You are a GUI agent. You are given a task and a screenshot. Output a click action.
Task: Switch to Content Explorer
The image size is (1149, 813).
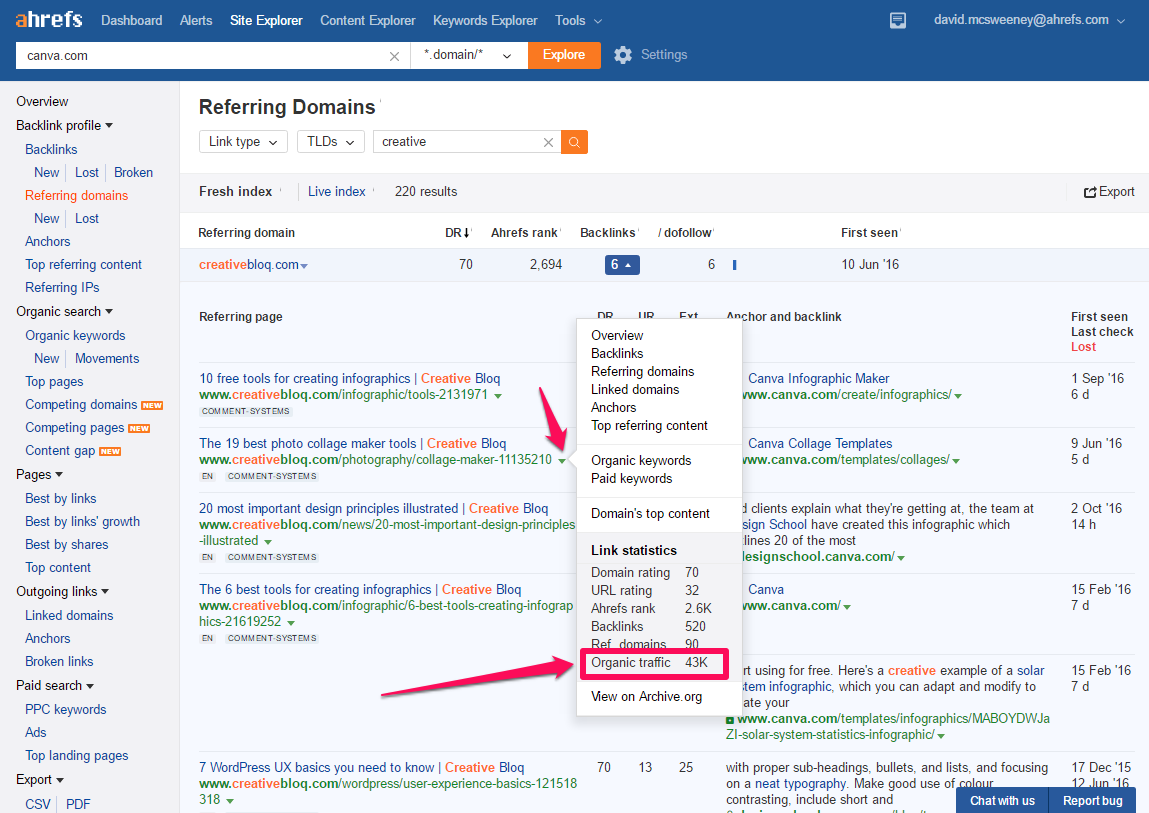click(368, 21)
